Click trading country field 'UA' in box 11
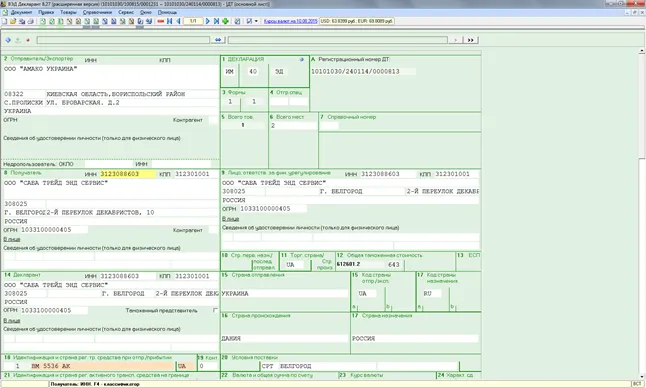 pos(295,264)
